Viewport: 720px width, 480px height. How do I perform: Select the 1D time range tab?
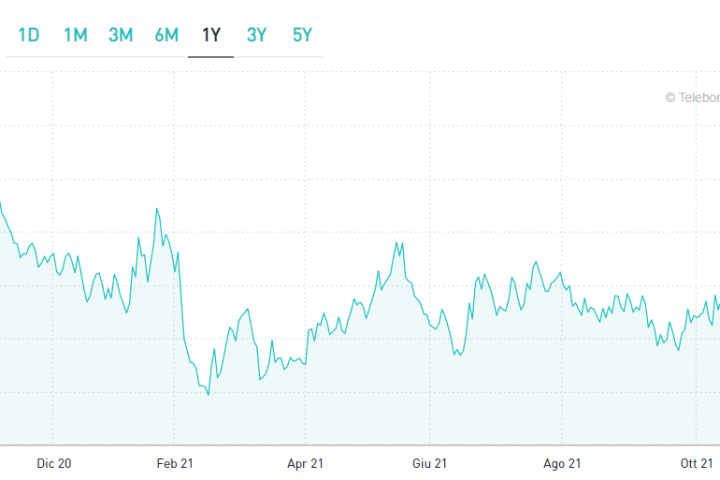click(x=29, y=35)
